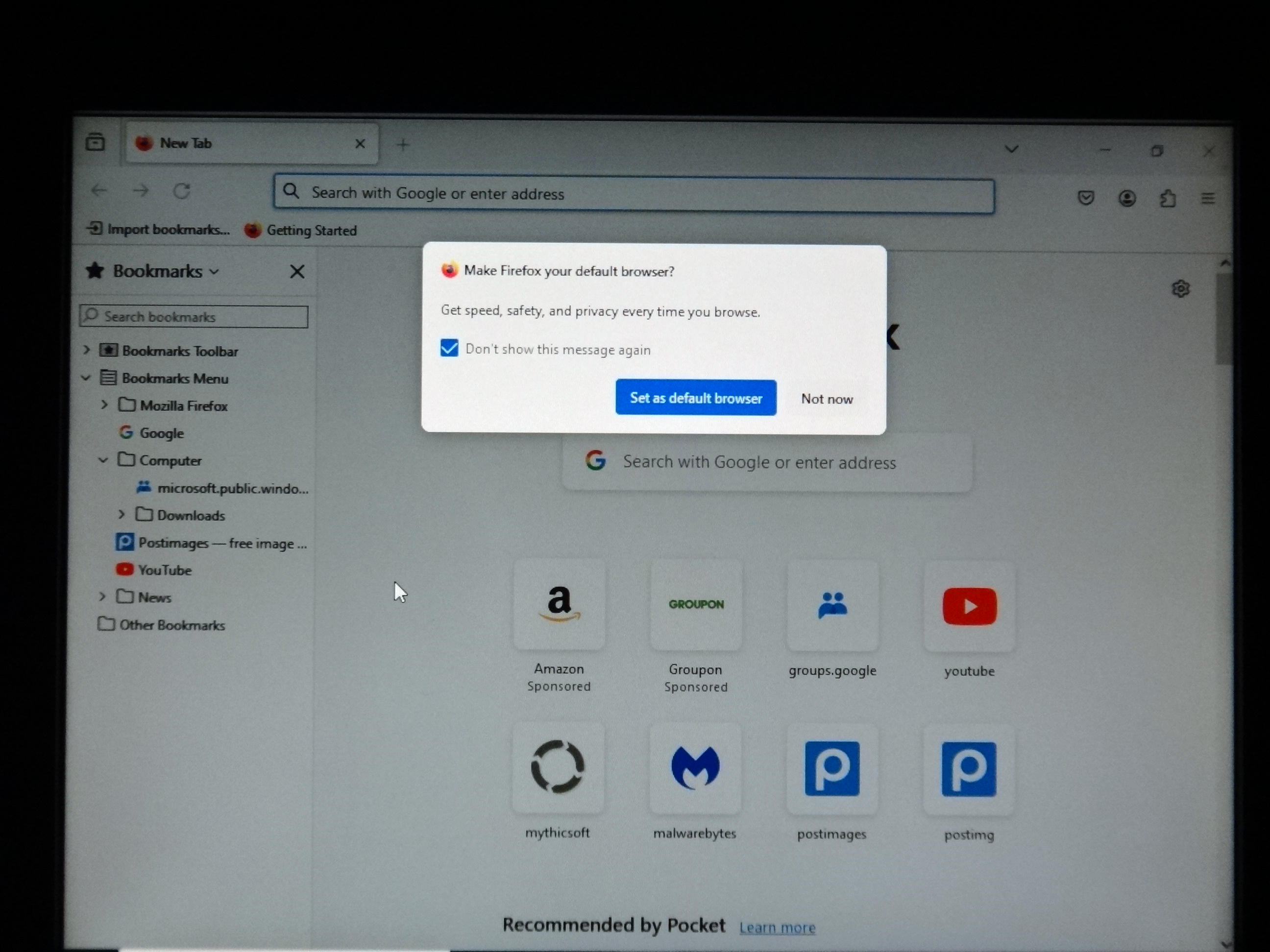The image size is (1270, 952).
Task: Open the List all tabs chevron
Action: tap(1012, 149)
